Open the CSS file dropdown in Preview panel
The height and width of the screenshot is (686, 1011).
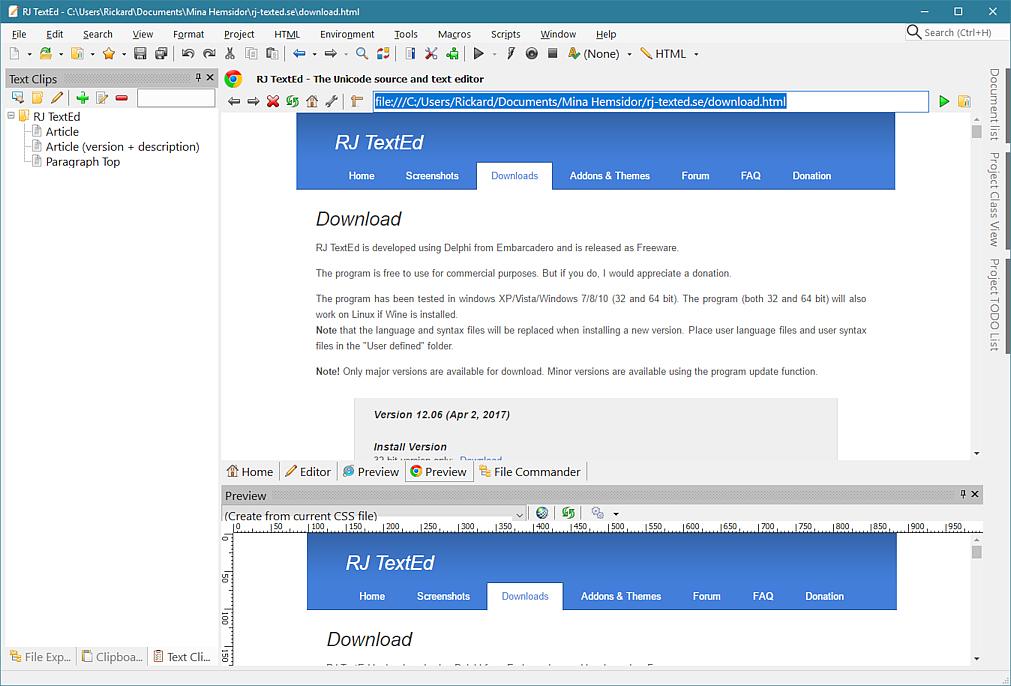click(x=519, y=514)
